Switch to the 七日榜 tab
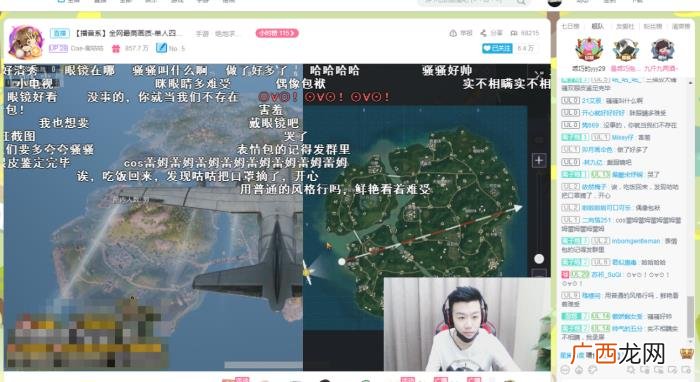 tap(570, 26)
